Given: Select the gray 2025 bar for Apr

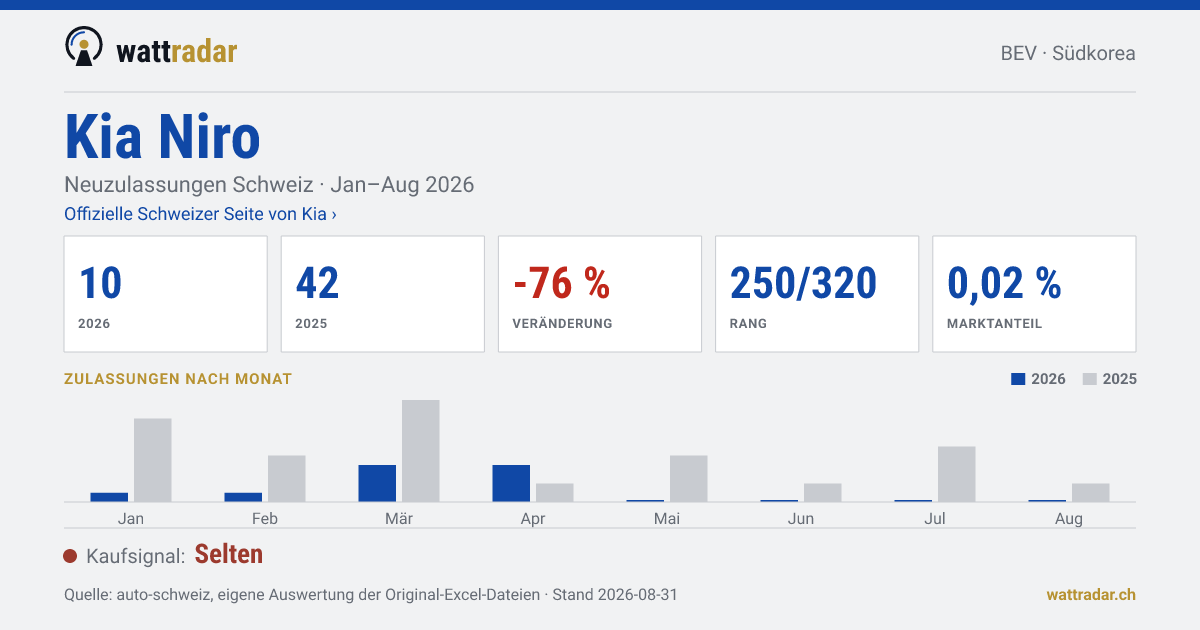Looking at the screenshot, I should click(x=555, y=492).
